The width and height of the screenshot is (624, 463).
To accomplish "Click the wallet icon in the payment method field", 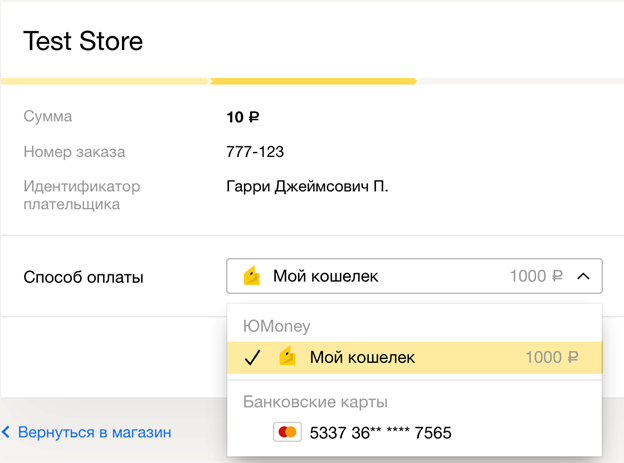I will pos(252,276).
